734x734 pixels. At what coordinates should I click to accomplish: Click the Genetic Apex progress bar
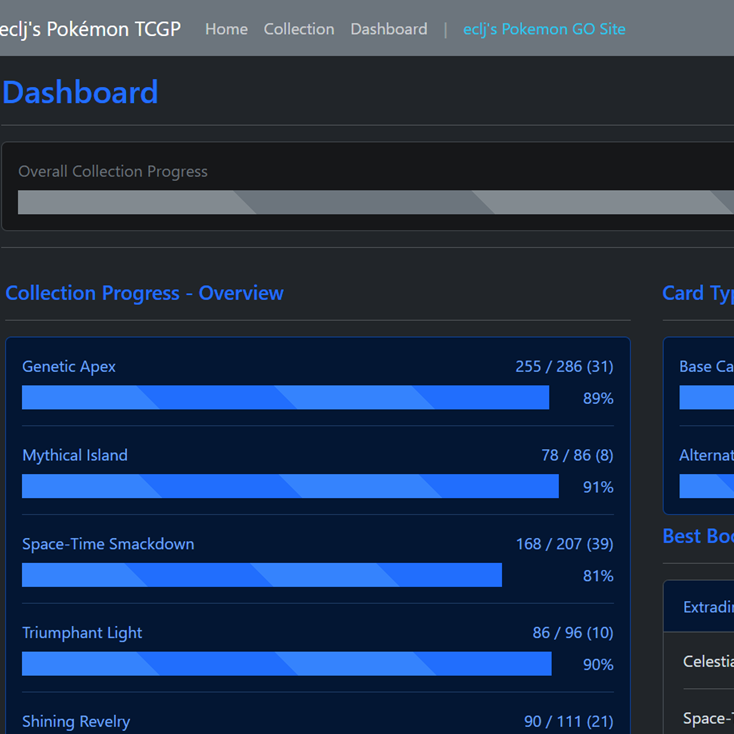286,397
